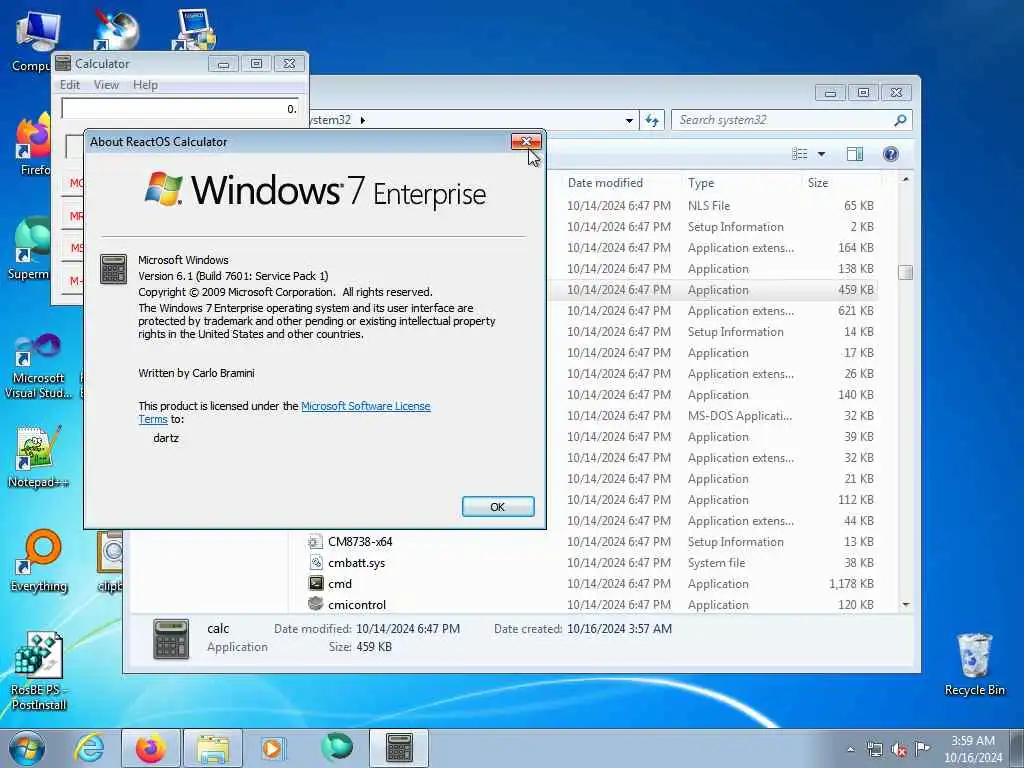Select the System file type cell
This screenshot has width=1024, height=768.
(x=716, y=563)
